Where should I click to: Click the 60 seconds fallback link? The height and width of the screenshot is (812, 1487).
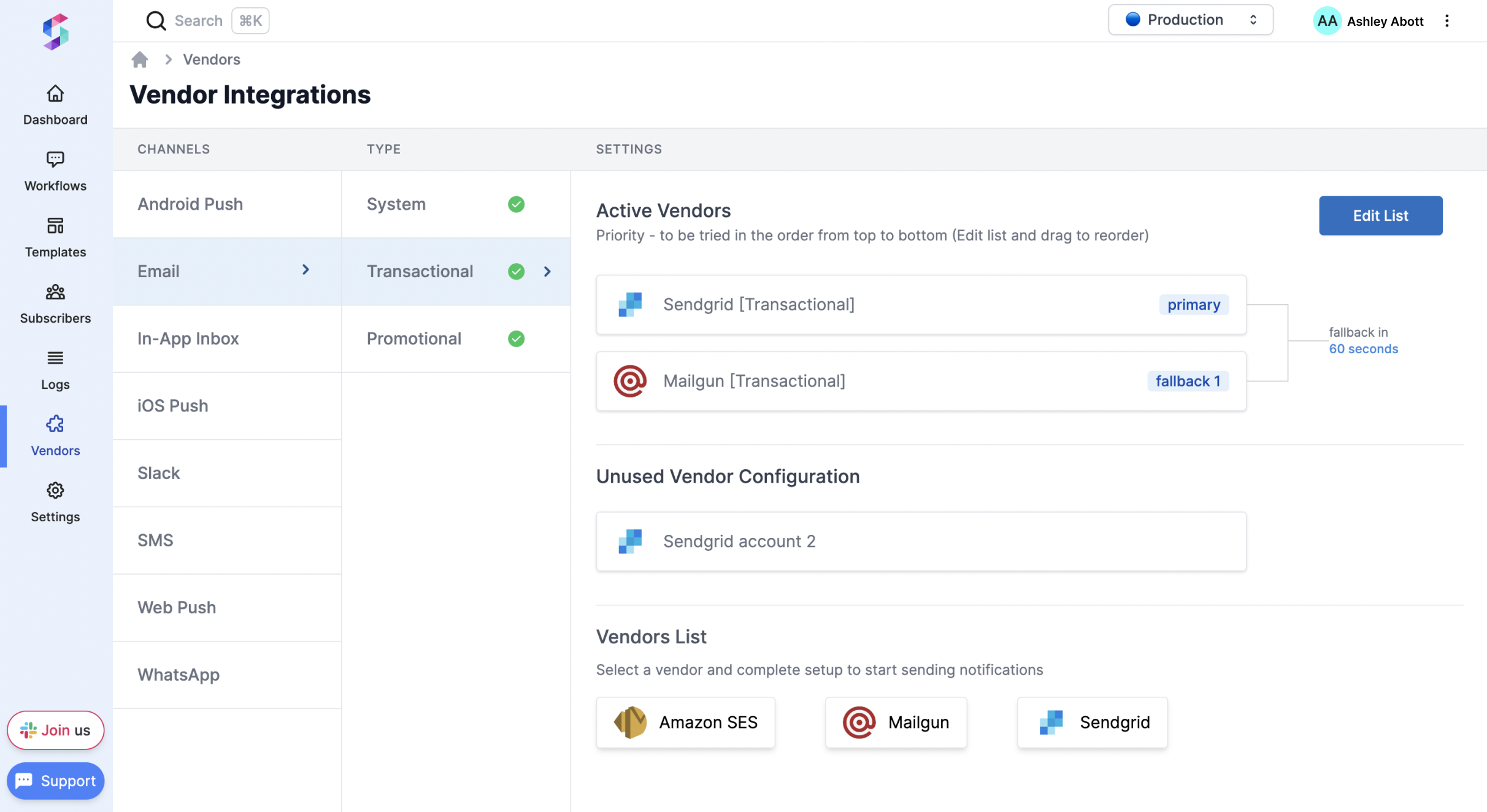pos(1363,348)
